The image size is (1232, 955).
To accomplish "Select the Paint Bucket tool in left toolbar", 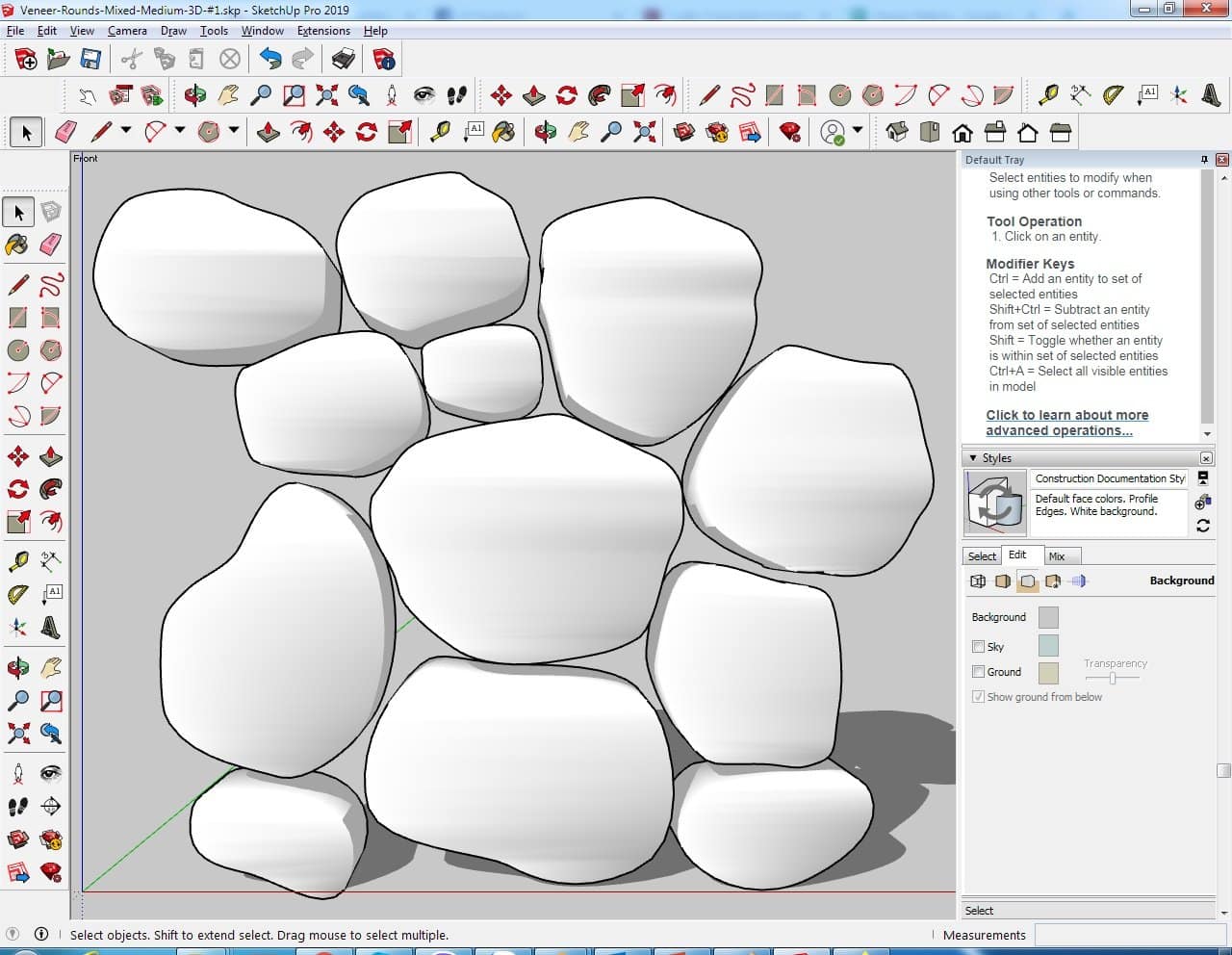I will tap(17, 245).
